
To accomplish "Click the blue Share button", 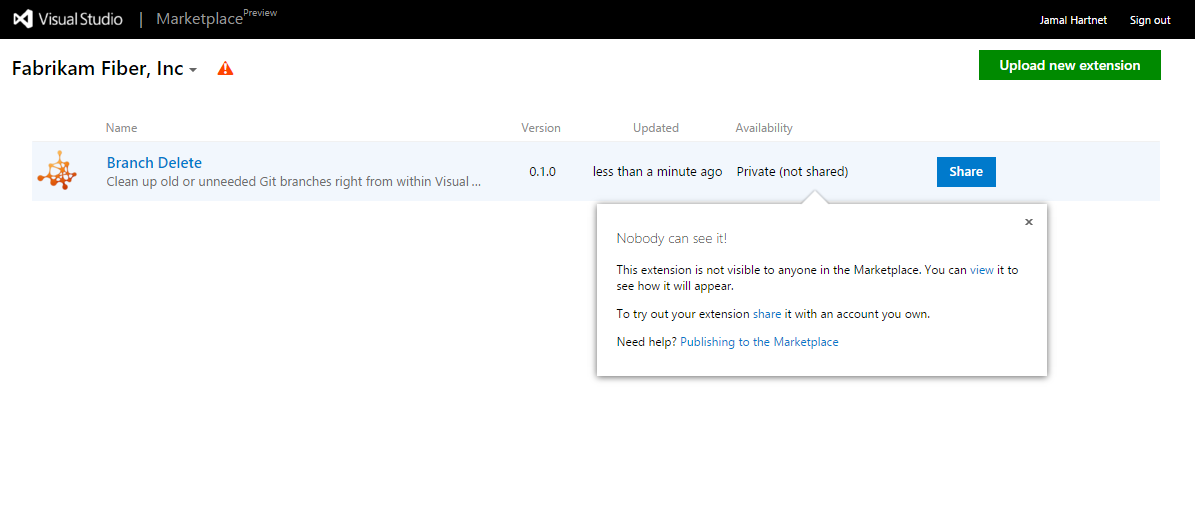I will pos(966,171).
